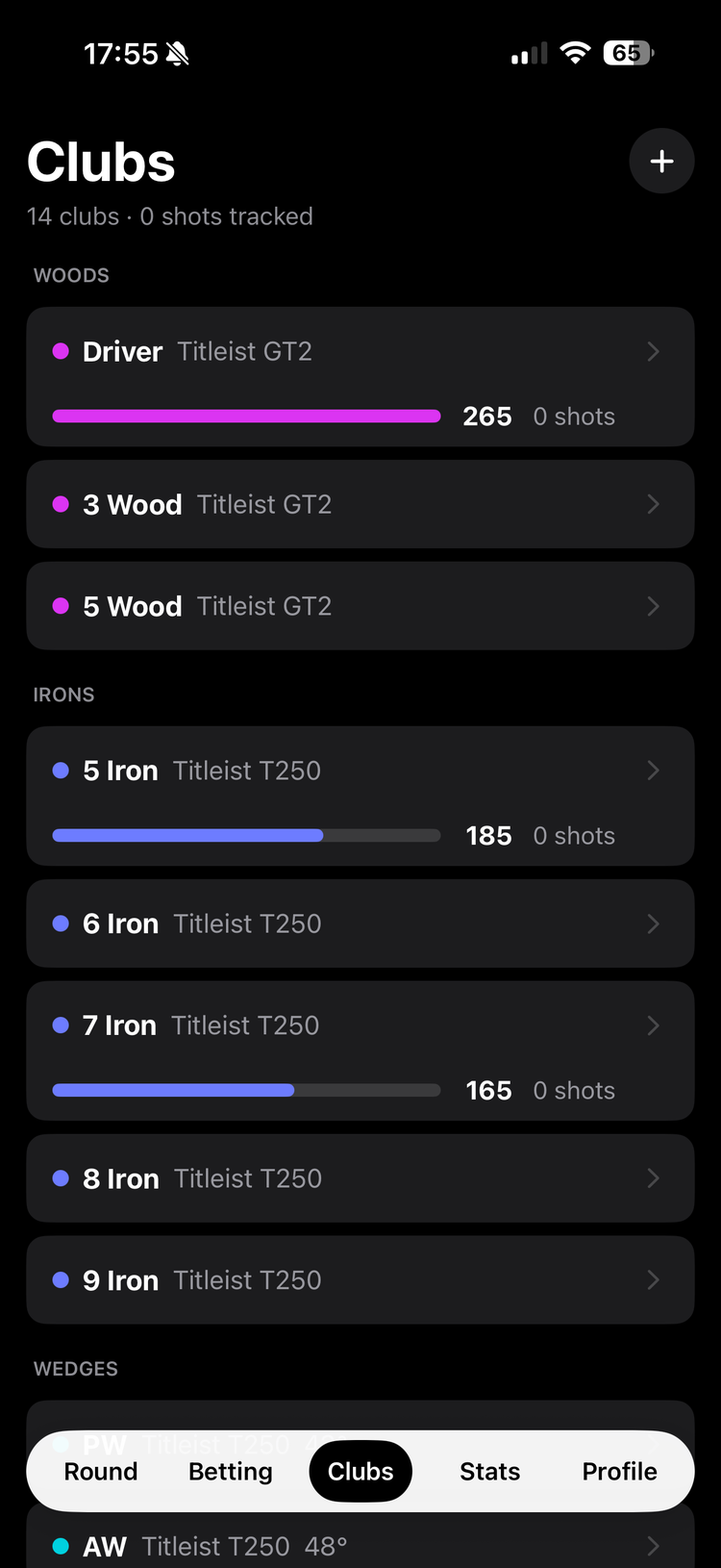Open Driver details via its chevron
The height and width of the screenshot is (1568, 721).
point(653,351)
